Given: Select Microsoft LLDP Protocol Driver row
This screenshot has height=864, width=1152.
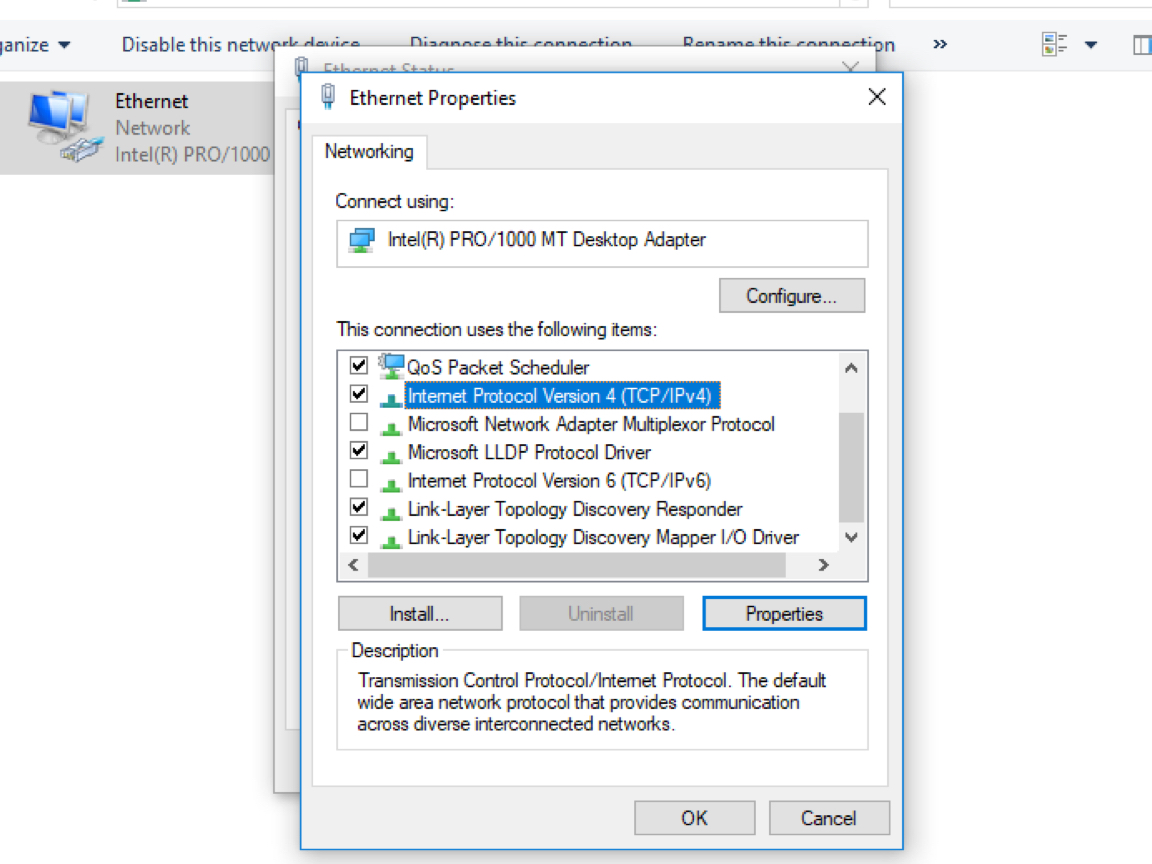Looking at the screenshot, I should 529,453.
